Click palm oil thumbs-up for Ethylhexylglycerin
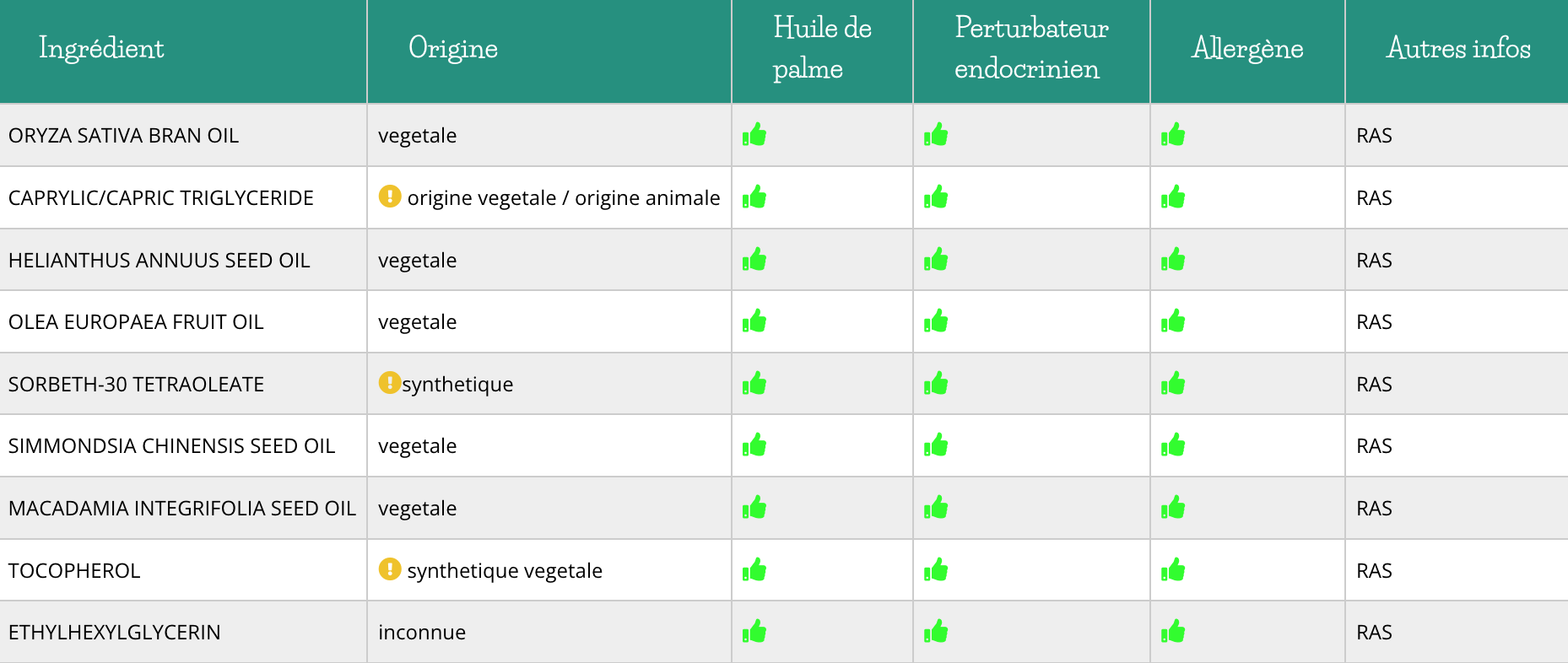 [x=754, y=631]
